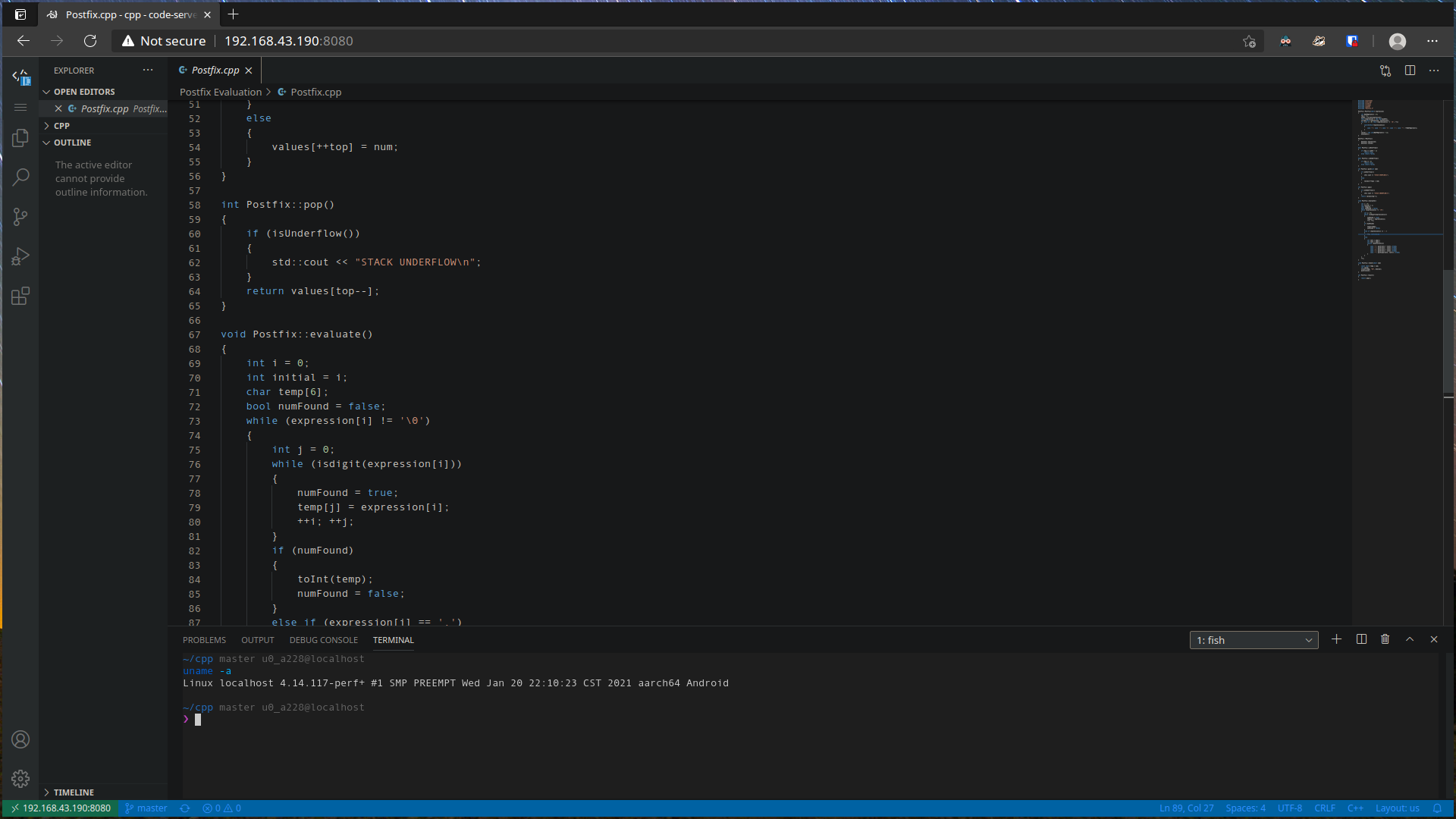Screen dimensions: 1456x819
Task: Create a new terminal with the plus icon
Action: click(x=1337, y=639)
